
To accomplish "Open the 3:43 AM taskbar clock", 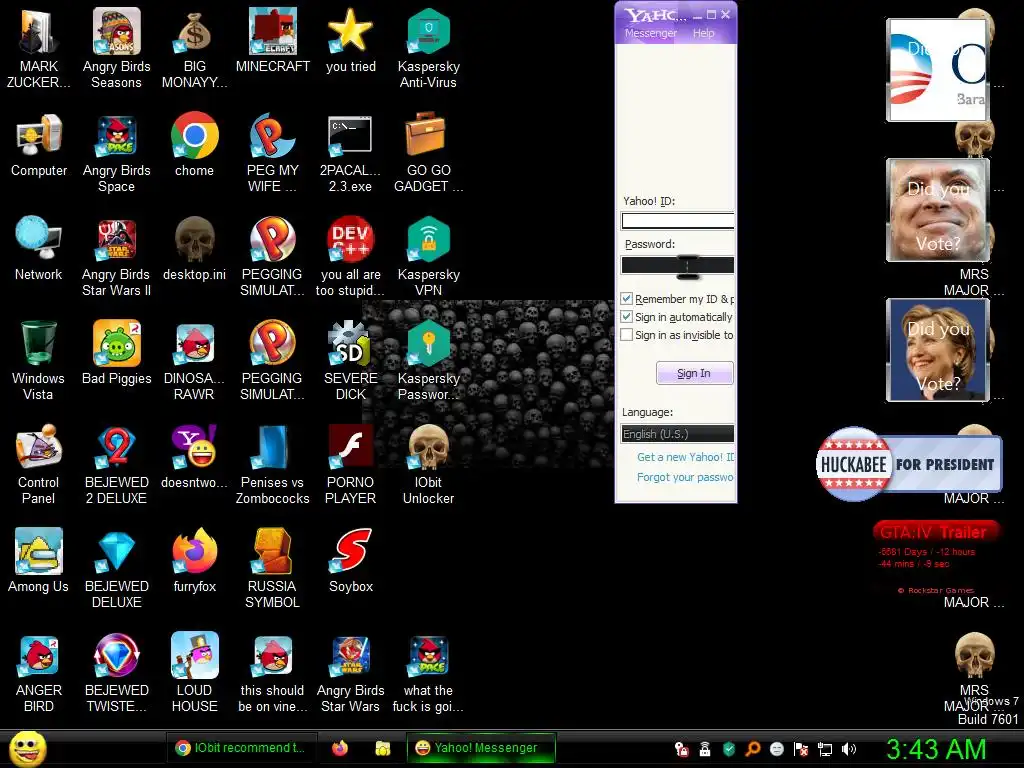I will tap(936, 750).
